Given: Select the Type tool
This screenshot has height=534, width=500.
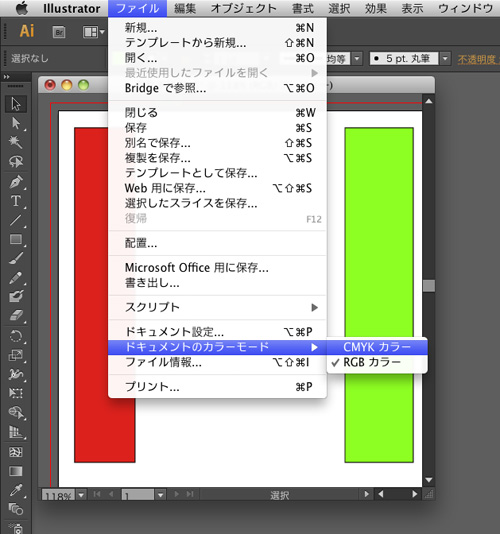Looking at the screenshot, I should coord(16,201).
